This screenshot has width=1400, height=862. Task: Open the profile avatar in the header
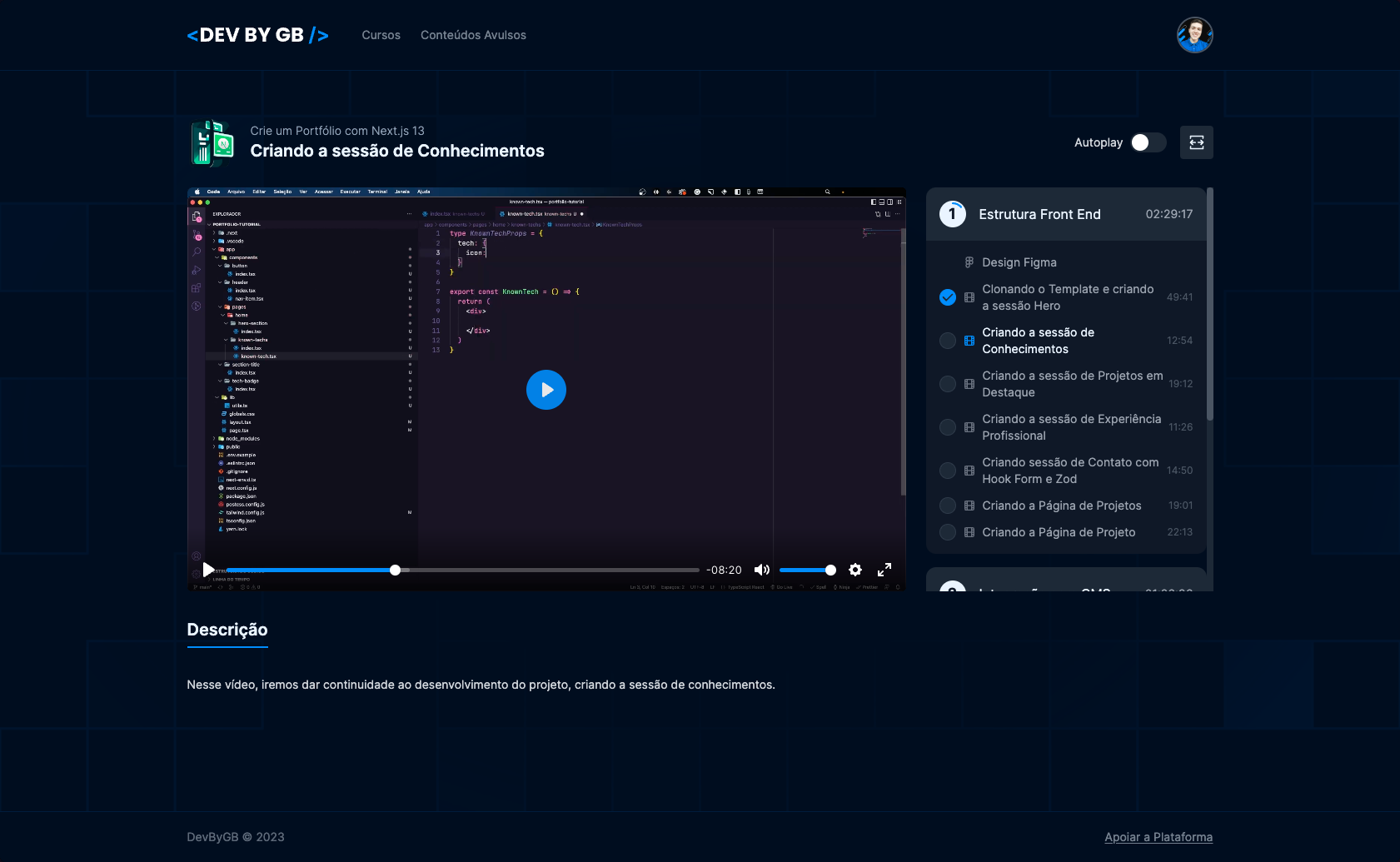1194,35
